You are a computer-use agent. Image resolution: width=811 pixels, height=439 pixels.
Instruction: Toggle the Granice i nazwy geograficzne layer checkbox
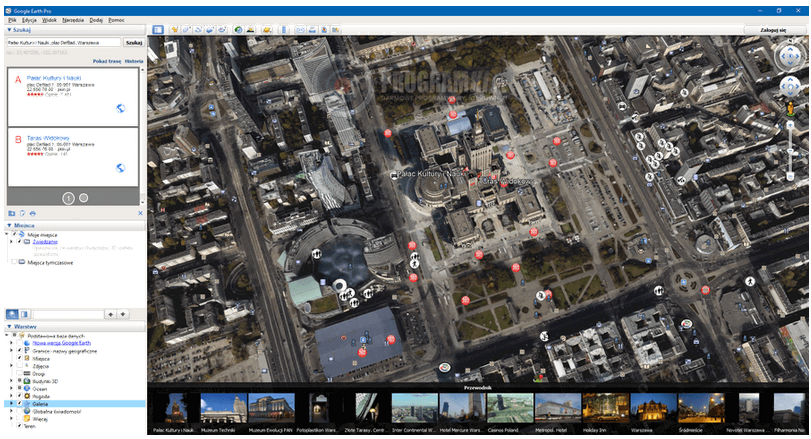click(20, 351)
